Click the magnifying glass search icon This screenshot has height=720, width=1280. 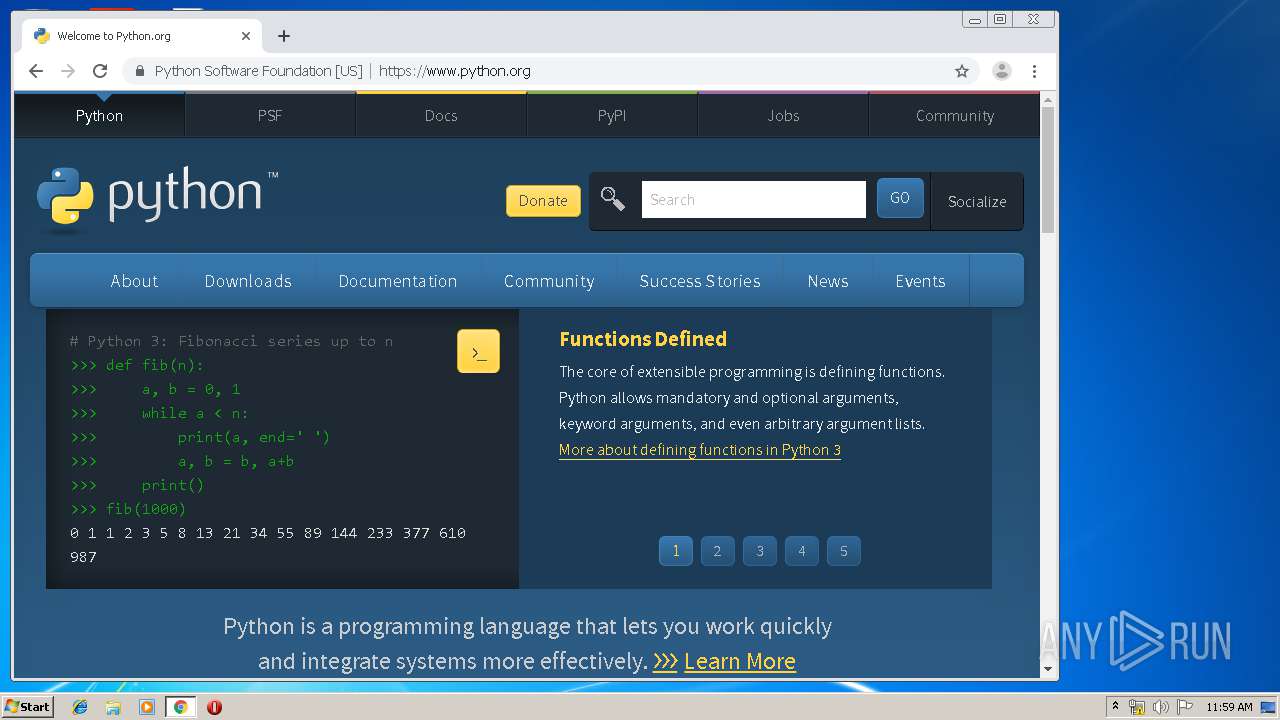point(613,199)
